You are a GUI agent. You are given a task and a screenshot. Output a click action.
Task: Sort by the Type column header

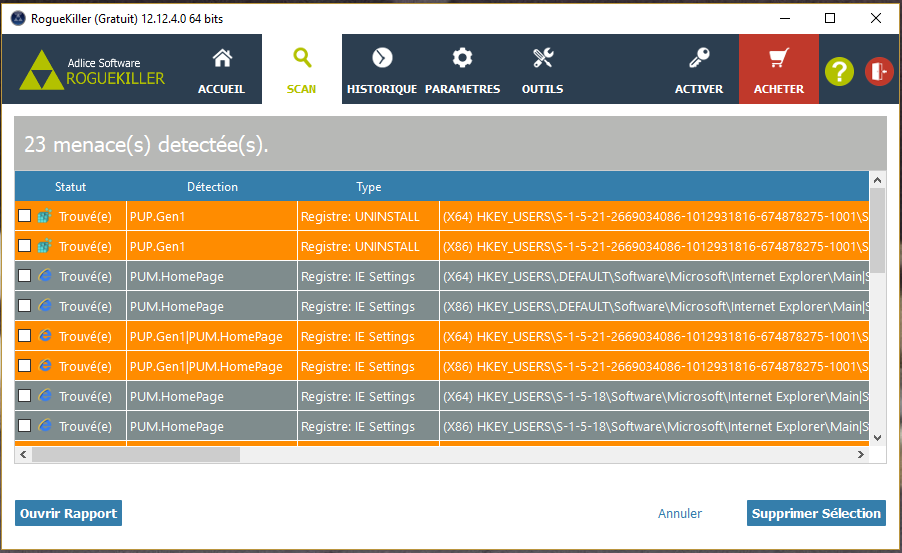click(368, 186)
